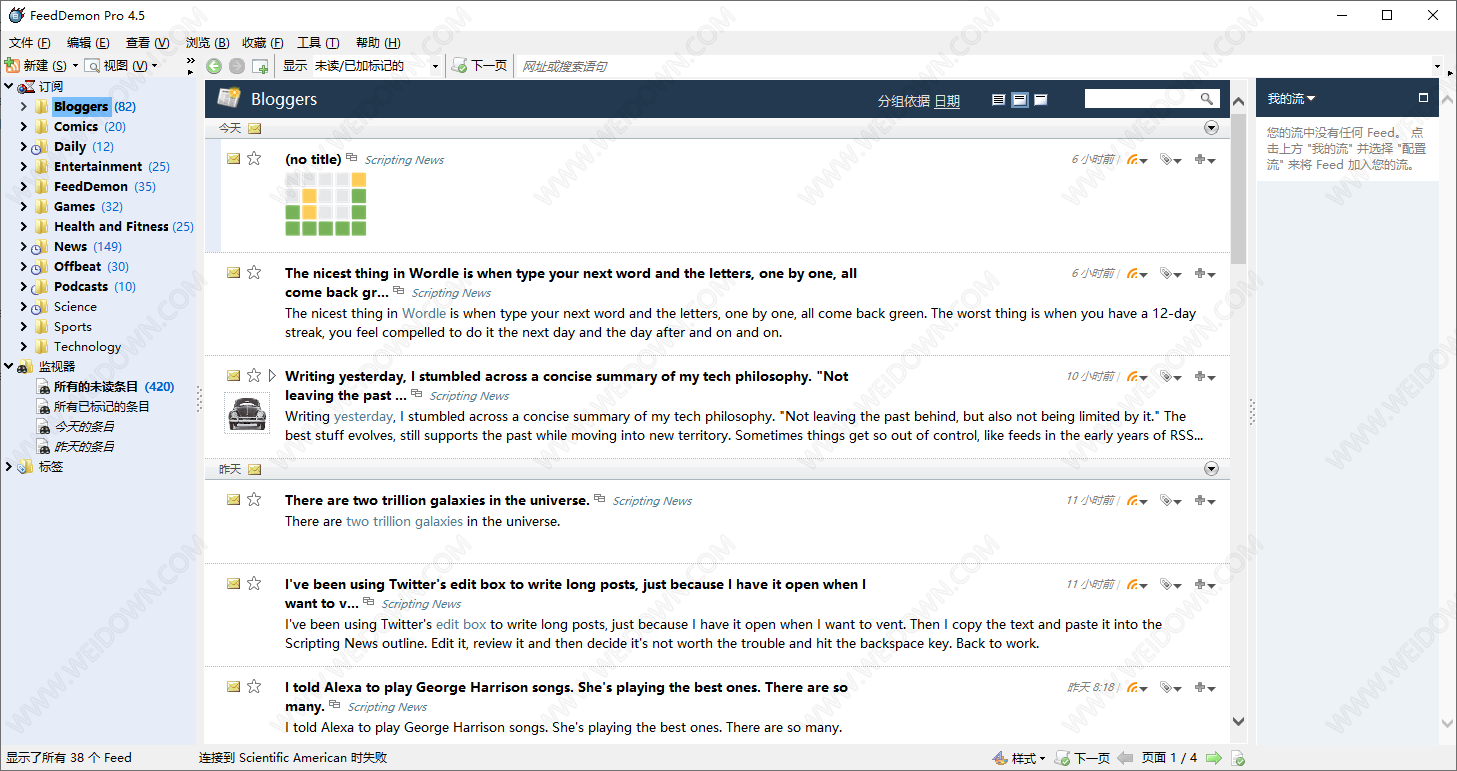Click the URL or search address field
Image resolution: width=1457 pixels, height=771 pixels.
[x=975, y=66]
